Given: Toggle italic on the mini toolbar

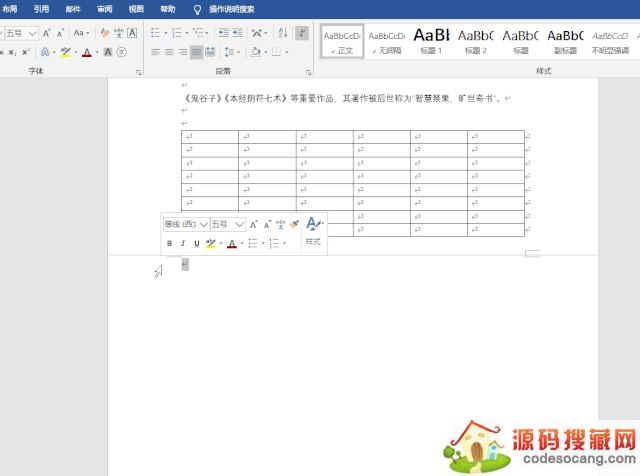Looking at the screenshot, I should [183, 243].
